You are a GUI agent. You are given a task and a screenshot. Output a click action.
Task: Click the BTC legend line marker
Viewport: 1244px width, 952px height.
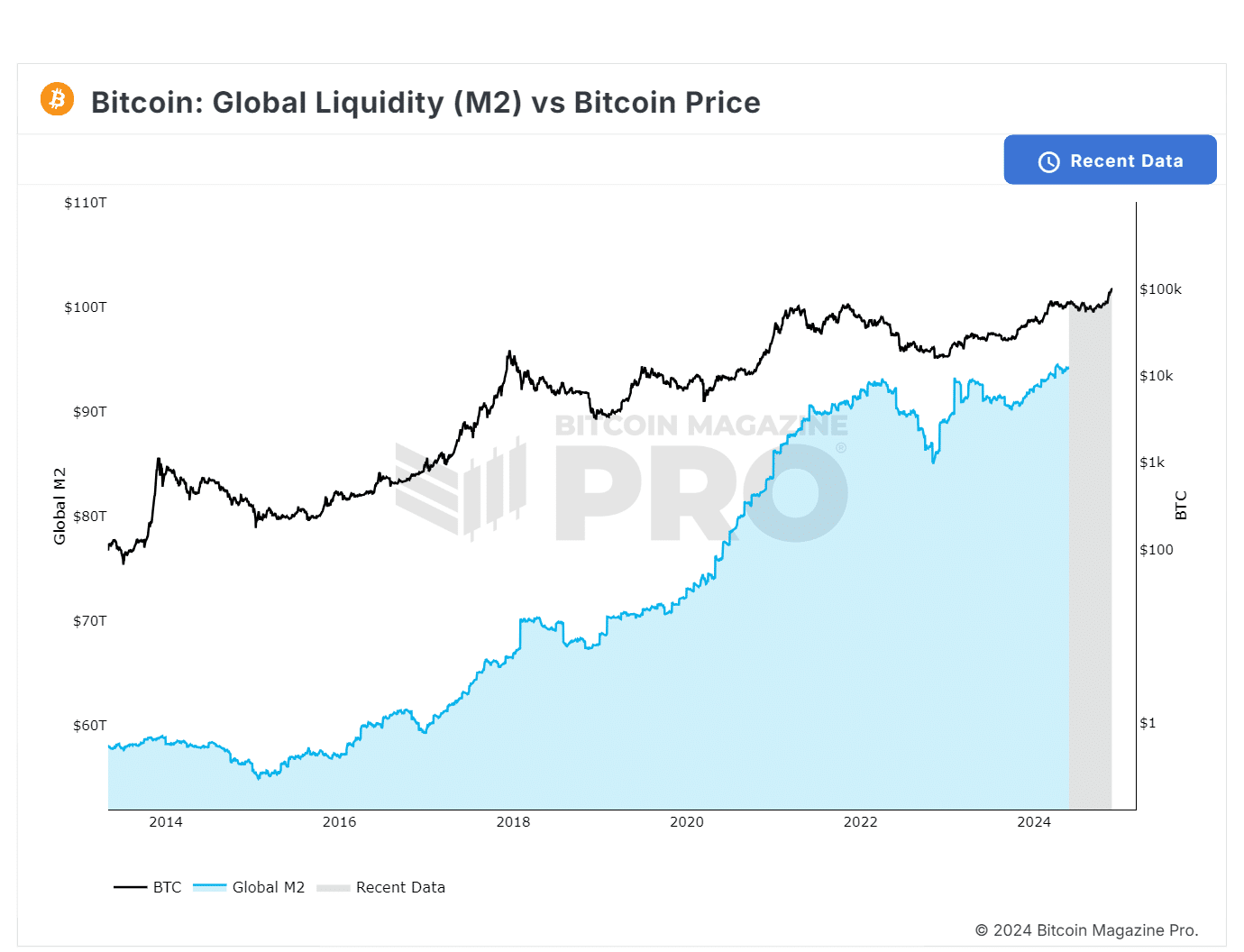129,887
